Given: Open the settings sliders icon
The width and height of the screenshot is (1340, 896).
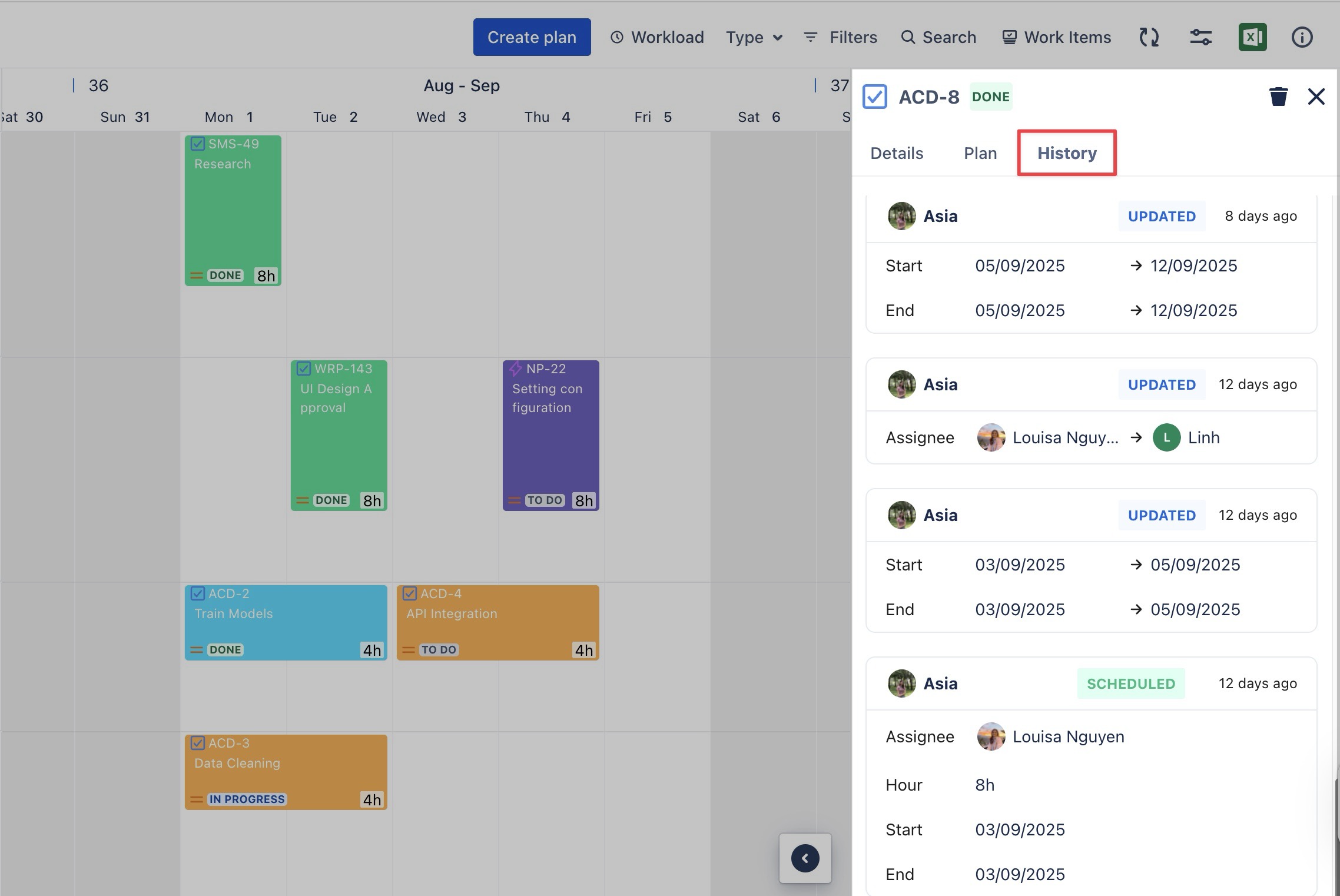Looking at the screenshot, I should (1200, 38).
